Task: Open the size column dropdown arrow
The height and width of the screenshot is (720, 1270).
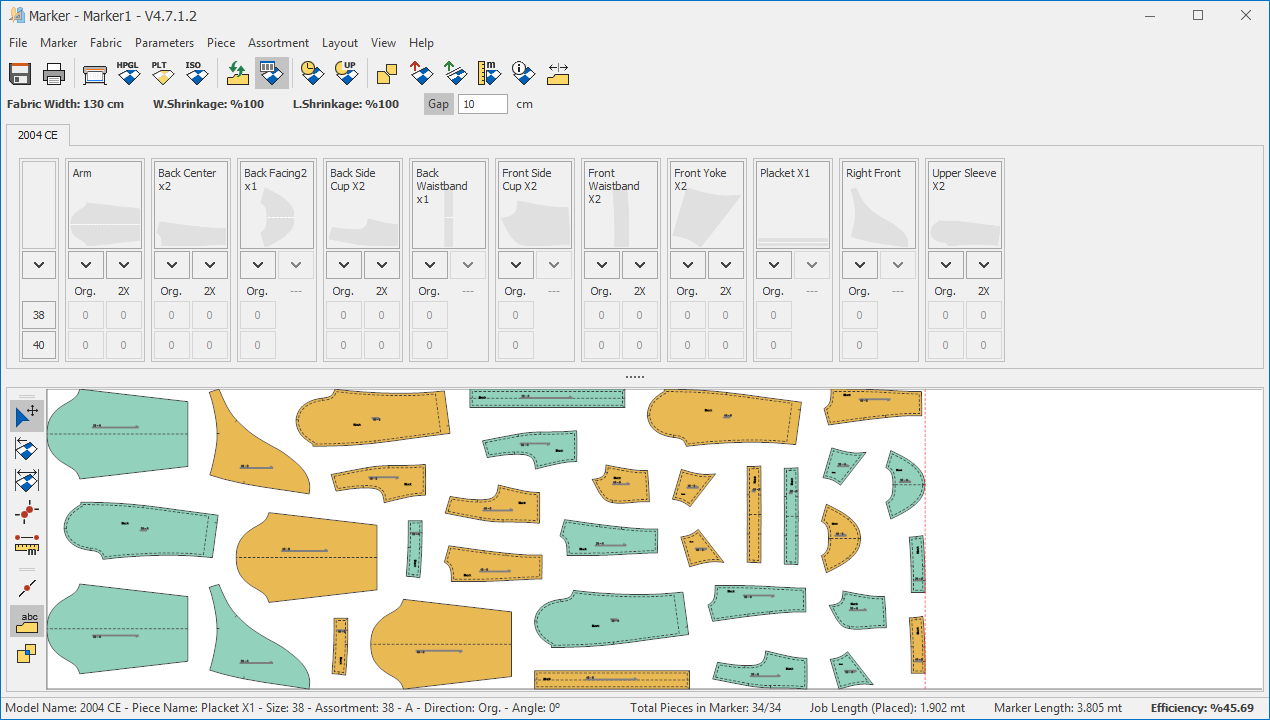Action: coord(39,265)
